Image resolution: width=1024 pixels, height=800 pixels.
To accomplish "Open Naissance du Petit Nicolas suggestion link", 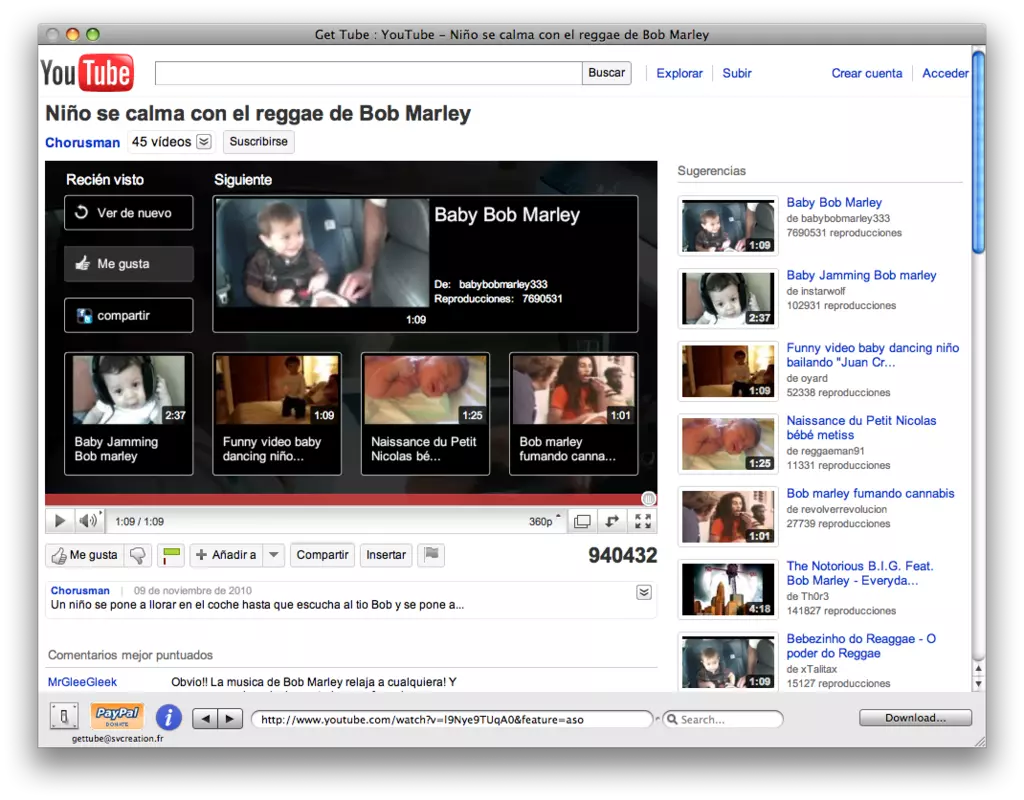I will [861, 428].
